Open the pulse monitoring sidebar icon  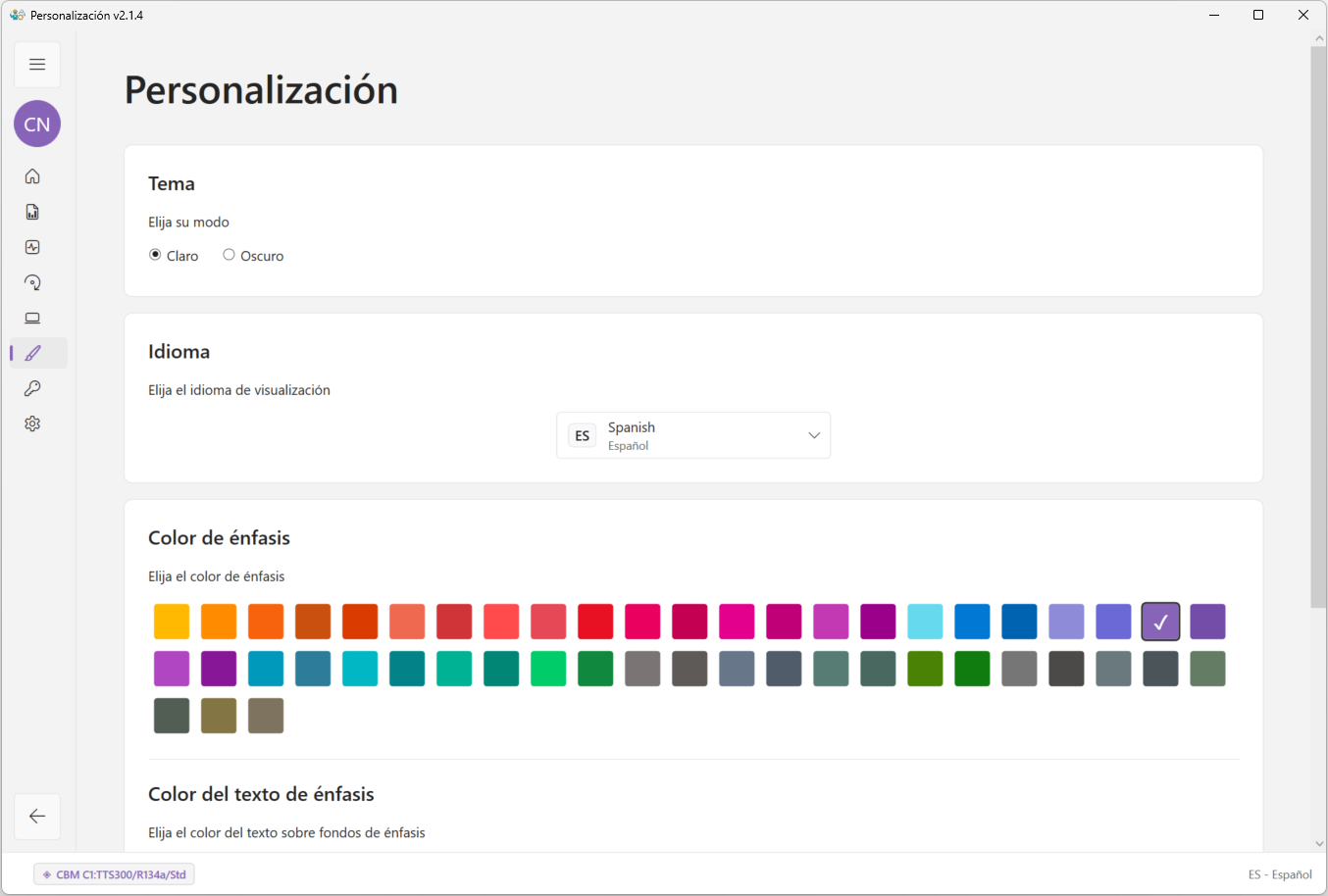point(32,247)
